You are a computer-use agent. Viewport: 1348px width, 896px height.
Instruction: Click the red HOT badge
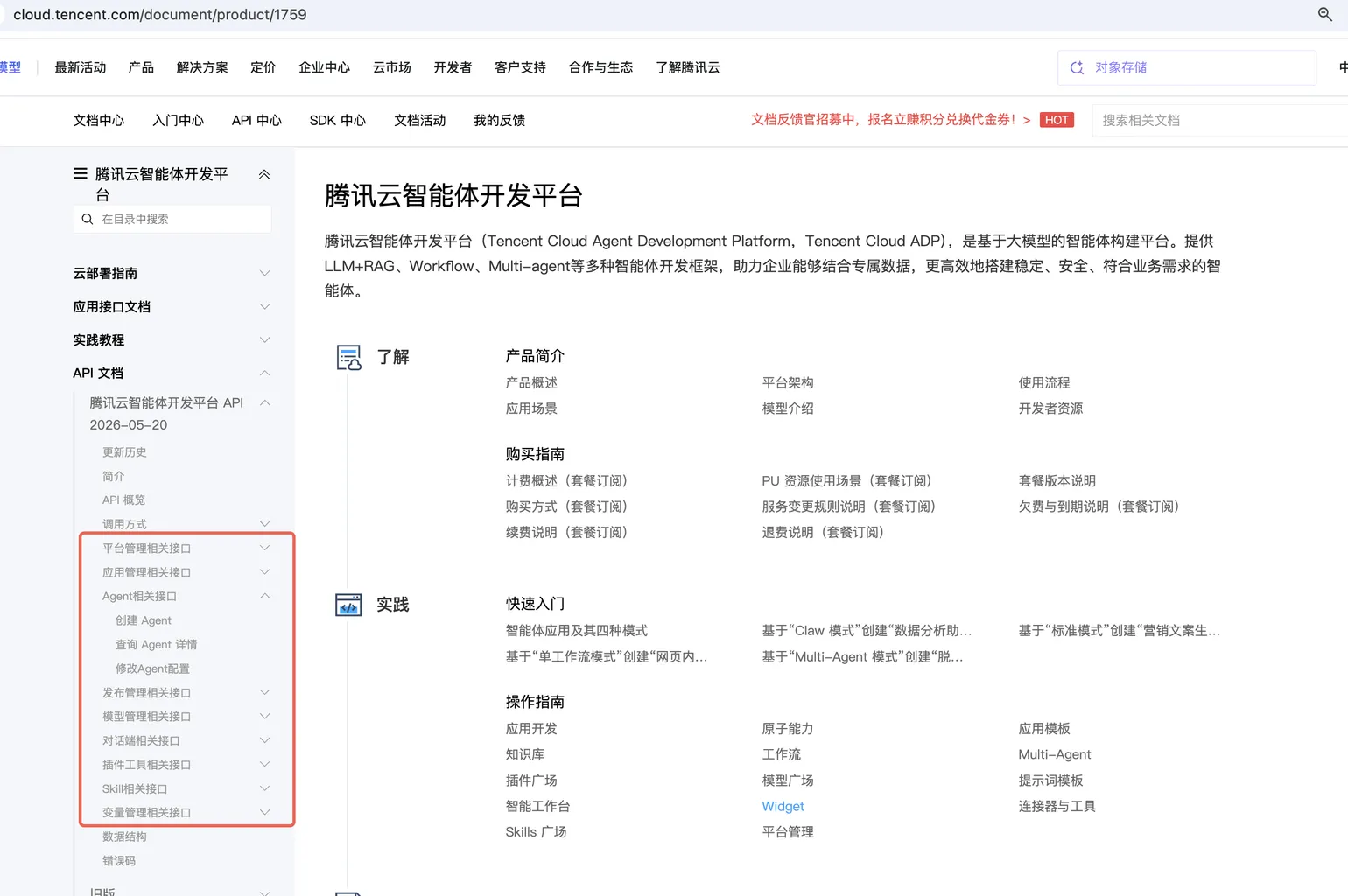1057,120
